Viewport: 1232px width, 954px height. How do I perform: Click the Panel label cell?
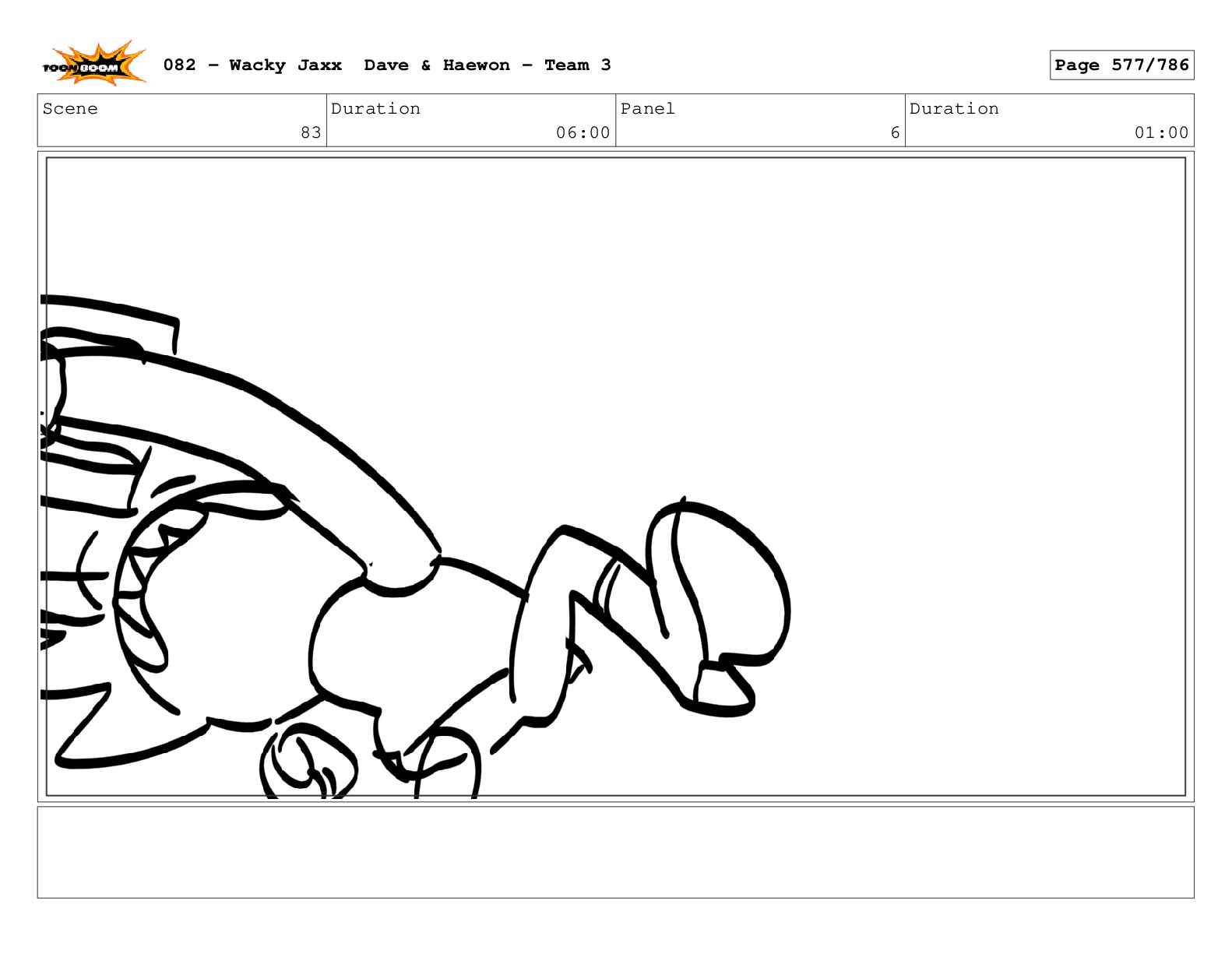[x=647, y=109]
